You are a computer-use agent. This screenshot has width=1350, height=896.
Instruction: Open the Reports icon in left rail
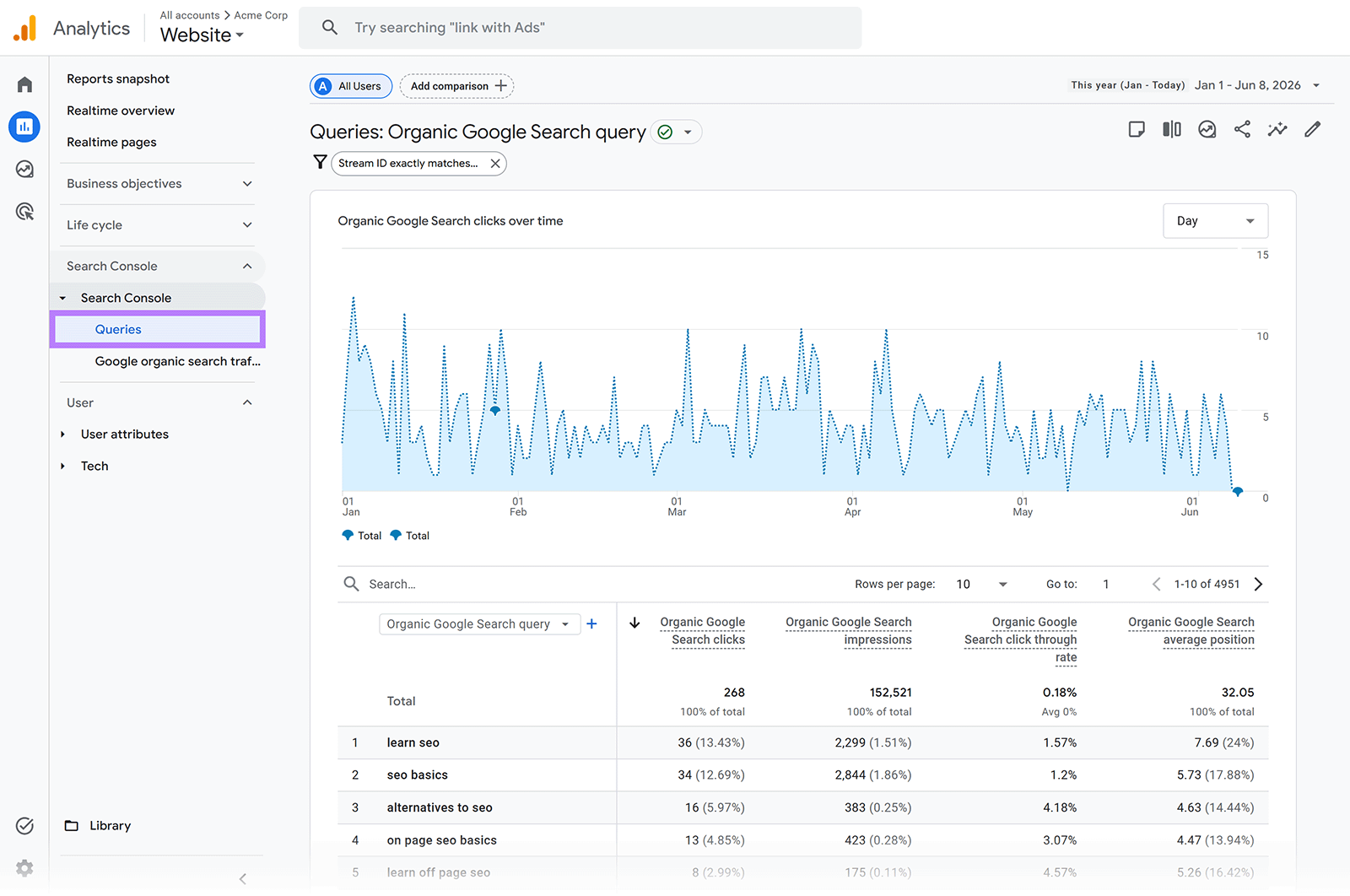click(24, 127)
